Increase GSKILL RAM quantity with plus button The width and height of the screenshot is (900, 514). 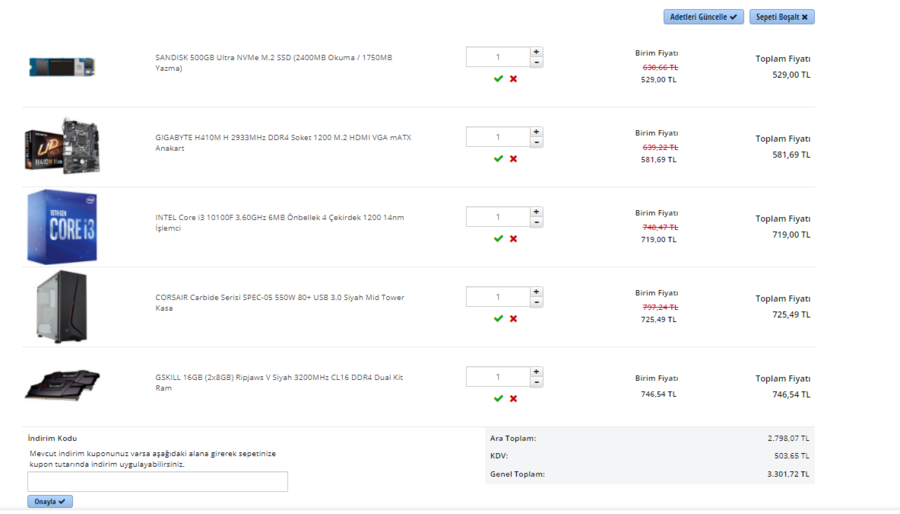(x=537, y=372)
